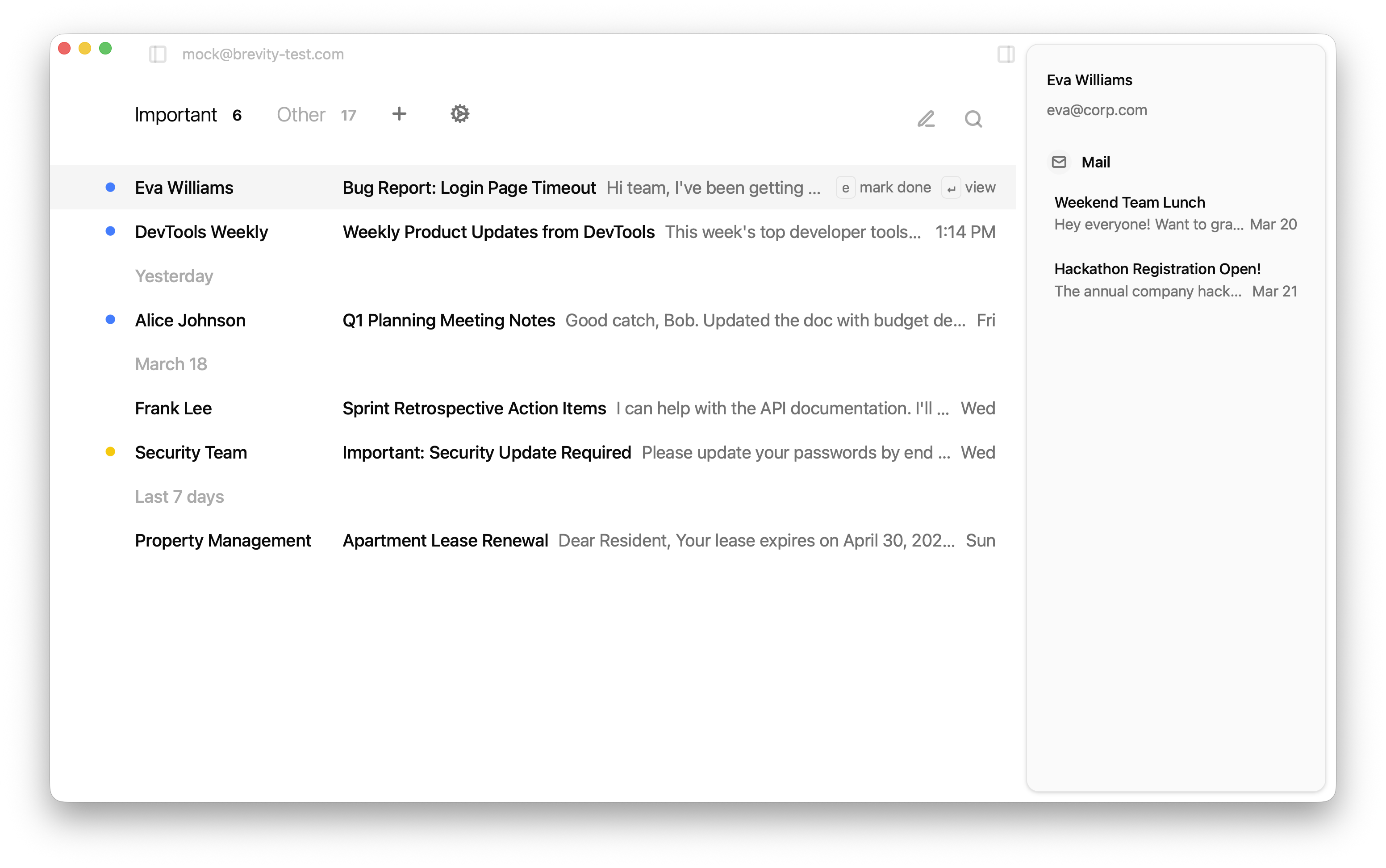
Task: Toggle the right contact panel icon
Action: pos(1006,54)
